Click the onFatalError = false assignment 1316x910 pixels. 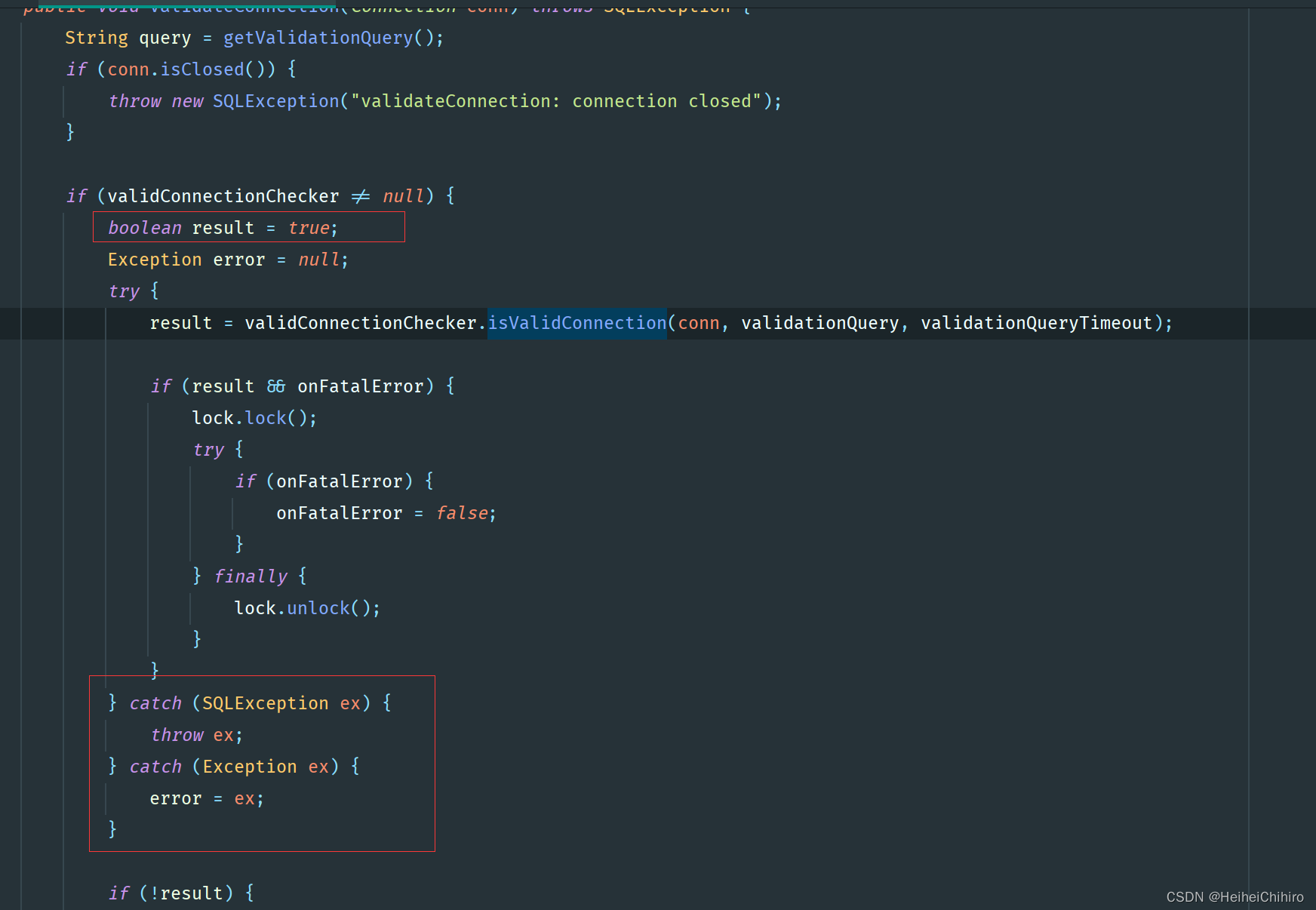point(386,513)
